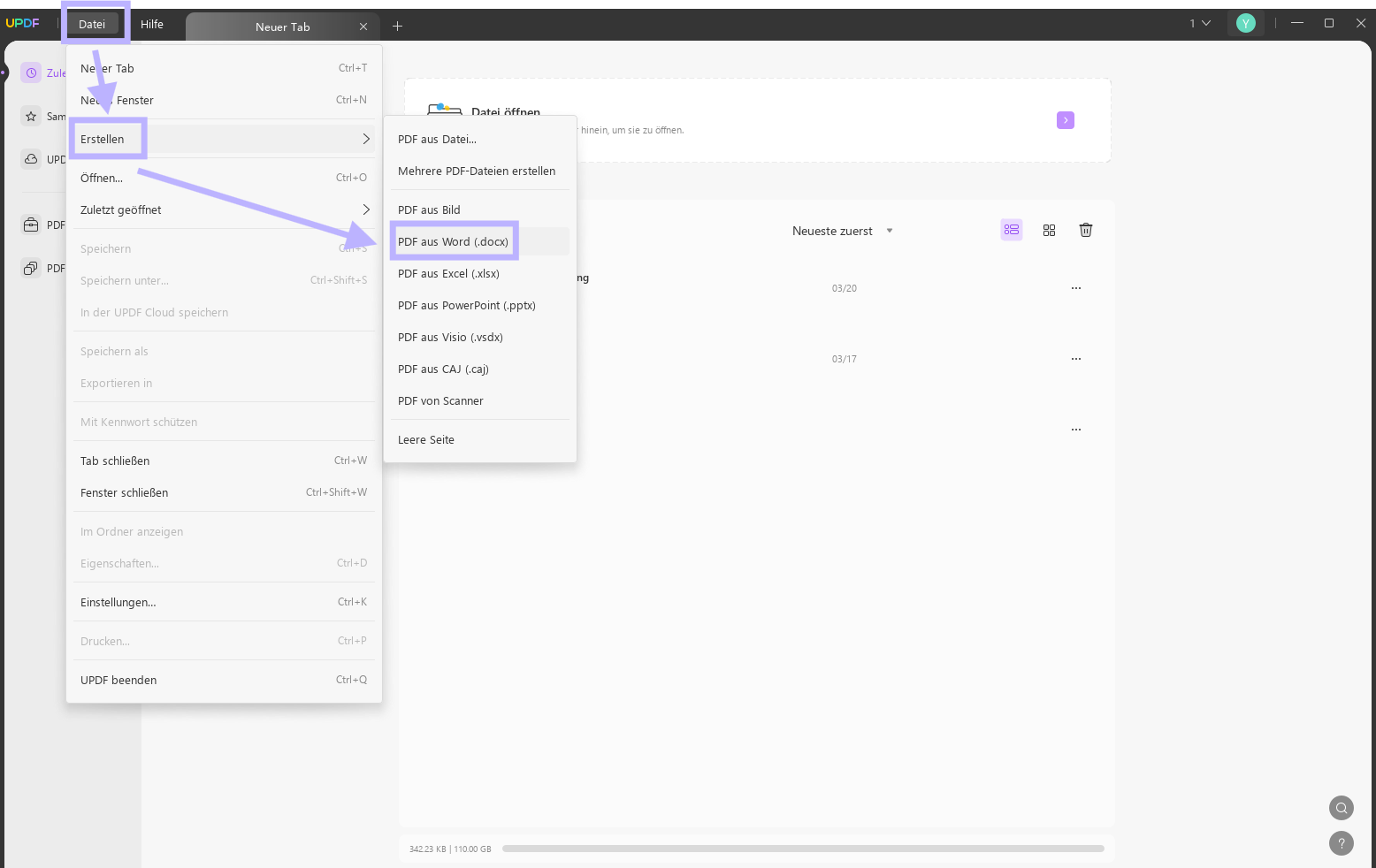
Task: Switch to grid view layout icon
Action: pos(1049,230)
